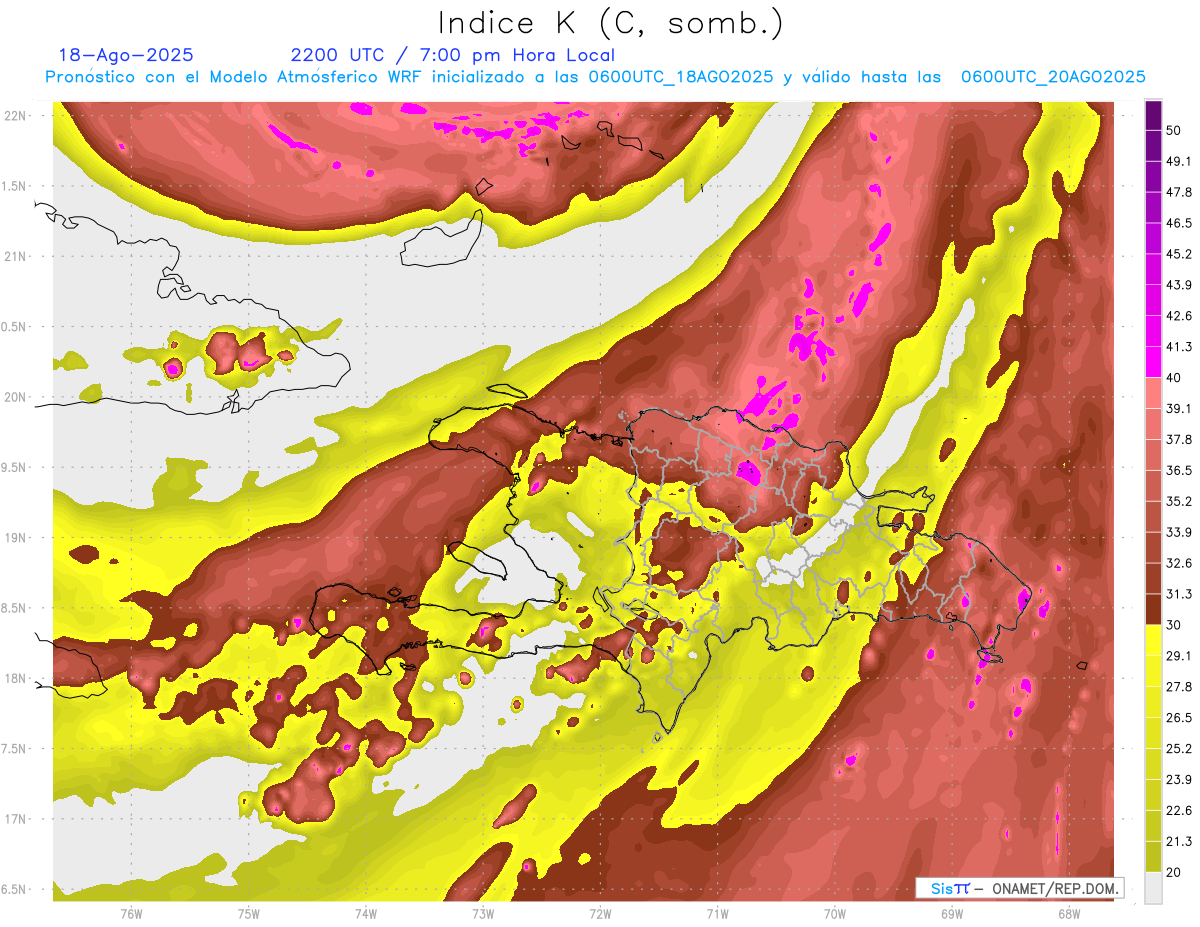Click the colorbar value '37.8'
Image resolution: width=1200 pixels, height=927 pixels.
(x=1179, y=439)
